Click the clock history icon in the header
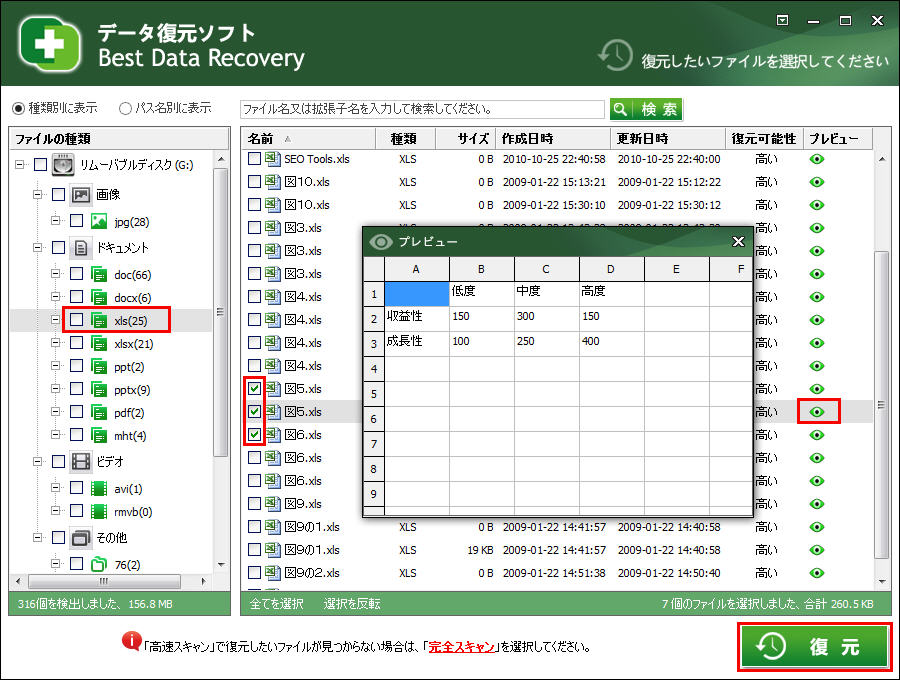This screenshot has height=680, width=900. tap(615, 55)
